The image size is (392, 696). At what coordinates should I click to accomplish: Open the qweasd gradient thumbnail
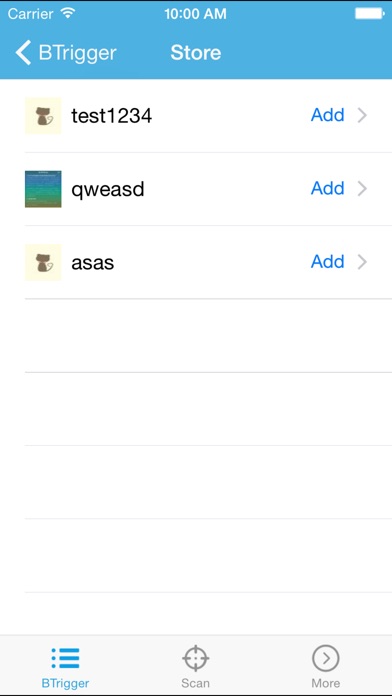coord(43,189)
